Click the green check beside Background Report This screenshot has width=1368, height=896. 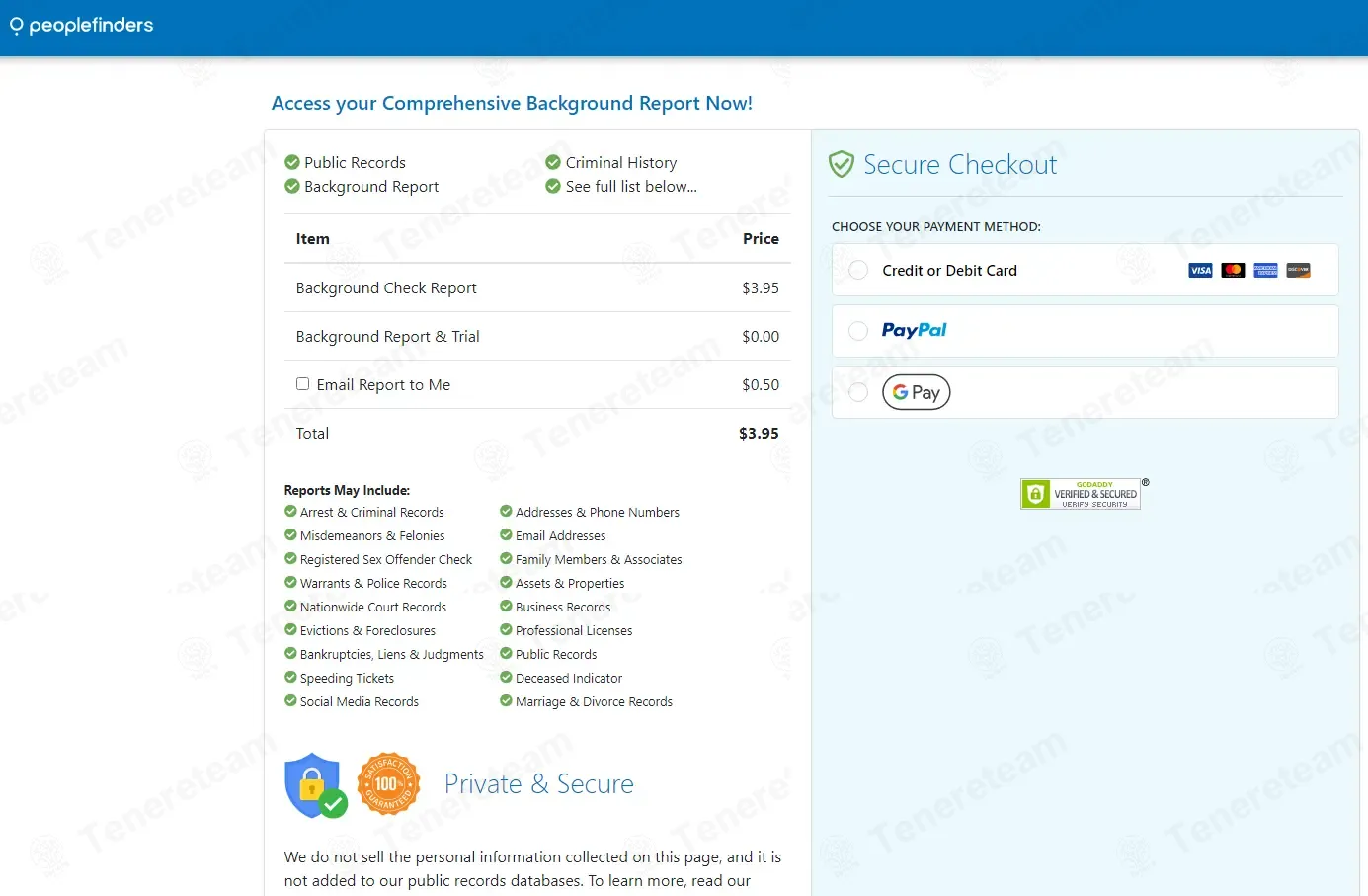[x=292, y=186]
